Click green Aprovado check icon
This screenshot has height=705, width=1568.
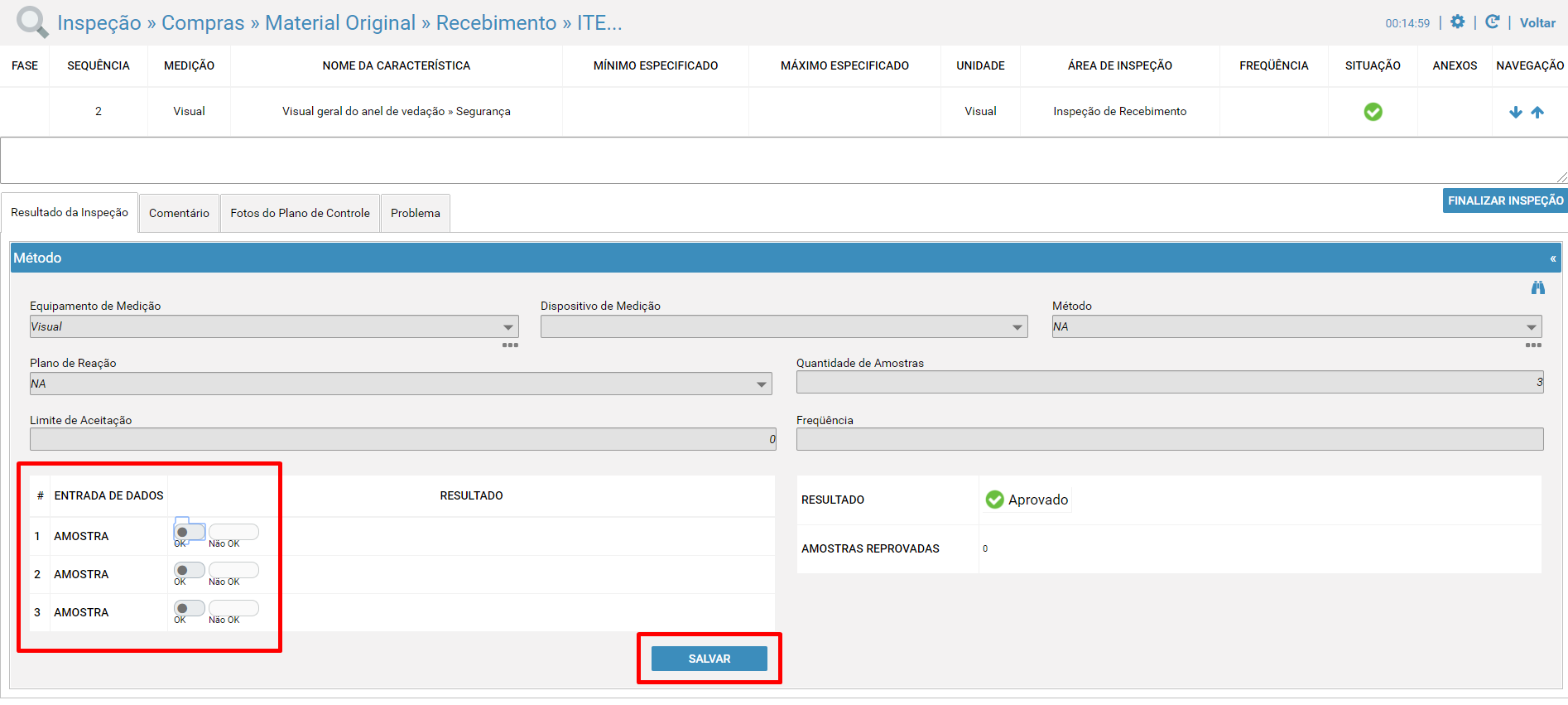coord(994,500)
